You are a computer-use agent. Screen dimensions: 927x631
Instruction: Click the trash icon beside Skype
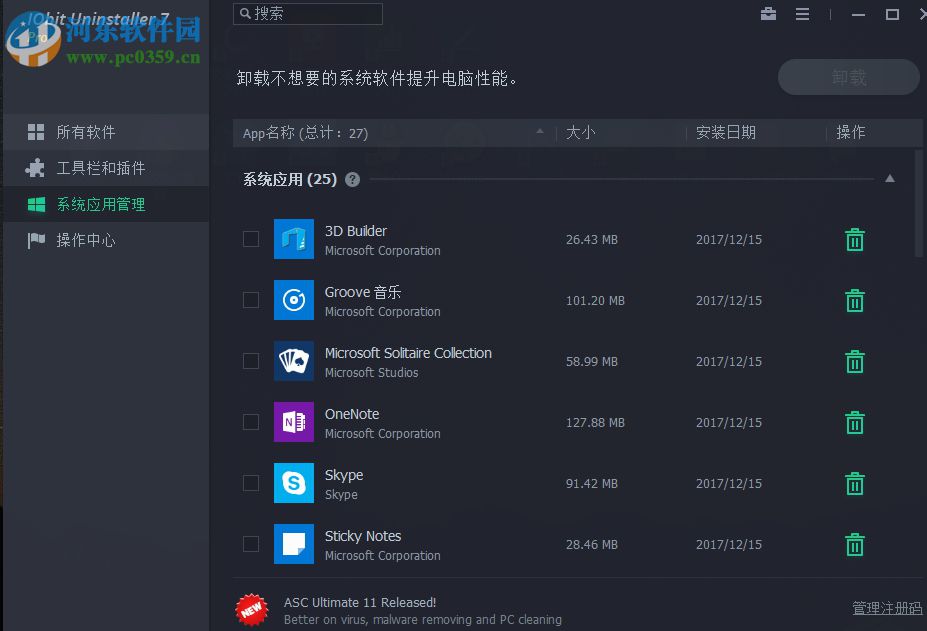pyautogui.click(x=853, y=483)
